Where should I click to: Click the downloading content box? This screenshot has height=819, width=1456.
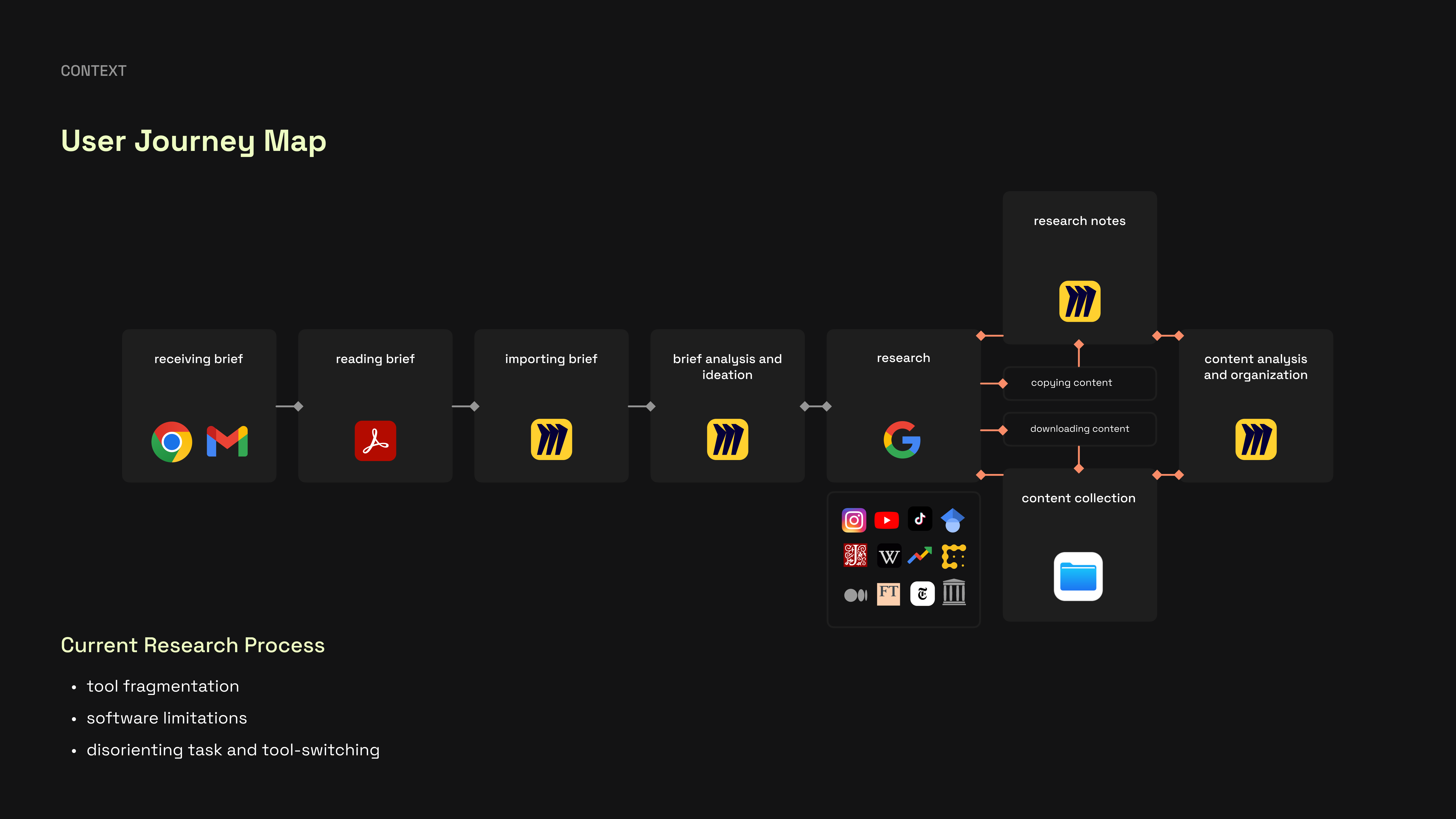pyautogui.click(x=1079, y=429)
